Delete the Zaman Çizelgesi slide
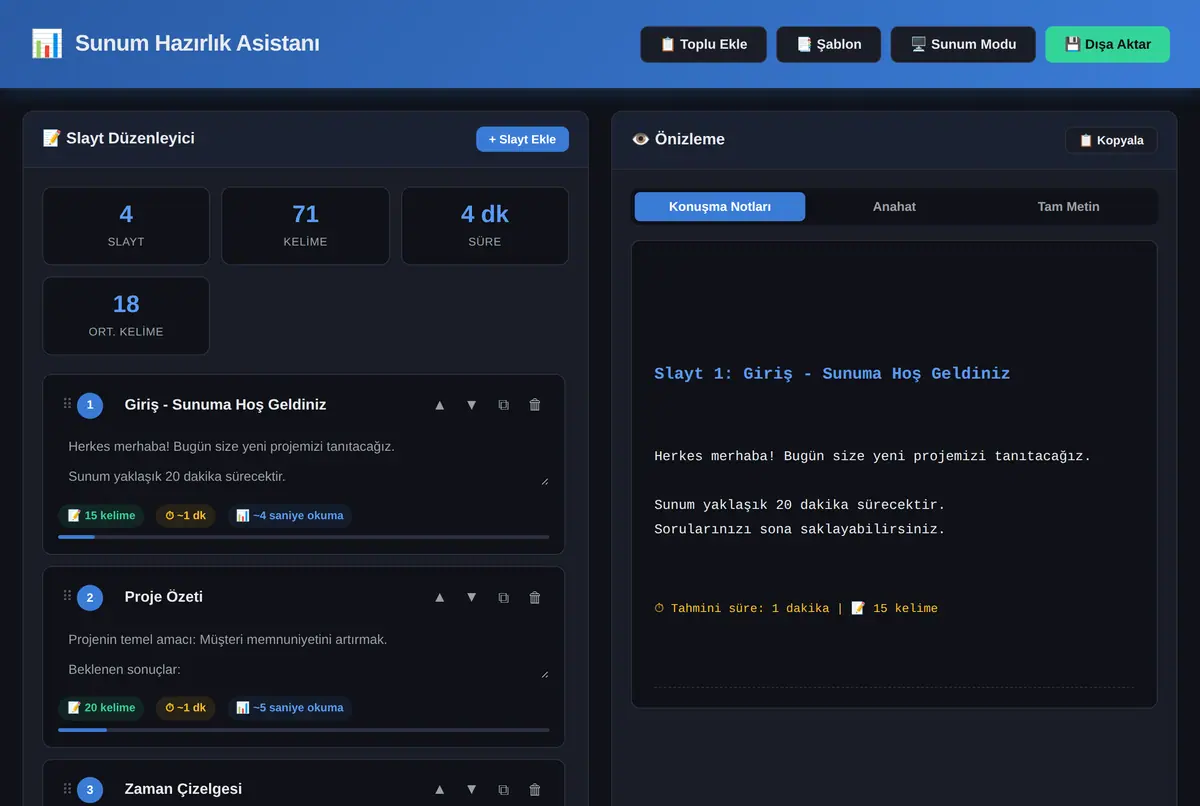The height and width of the screenshot is (806, 1200). [x=535, y=789]
